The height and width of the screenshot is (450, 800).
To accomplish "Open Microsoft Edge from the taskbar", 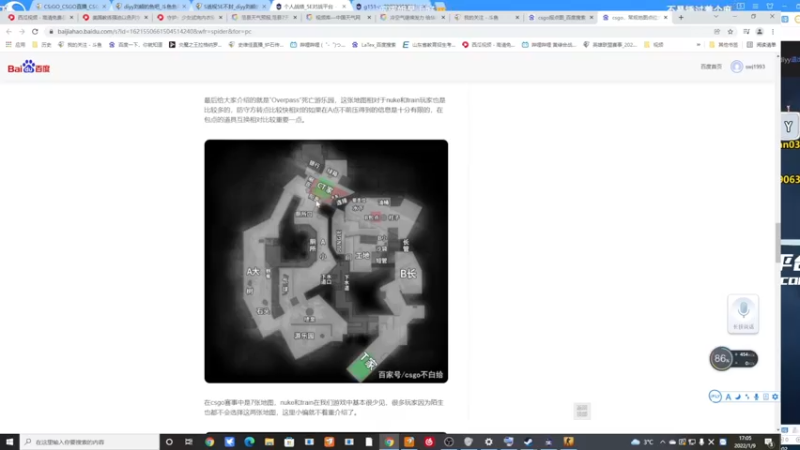I will point(249,442).
